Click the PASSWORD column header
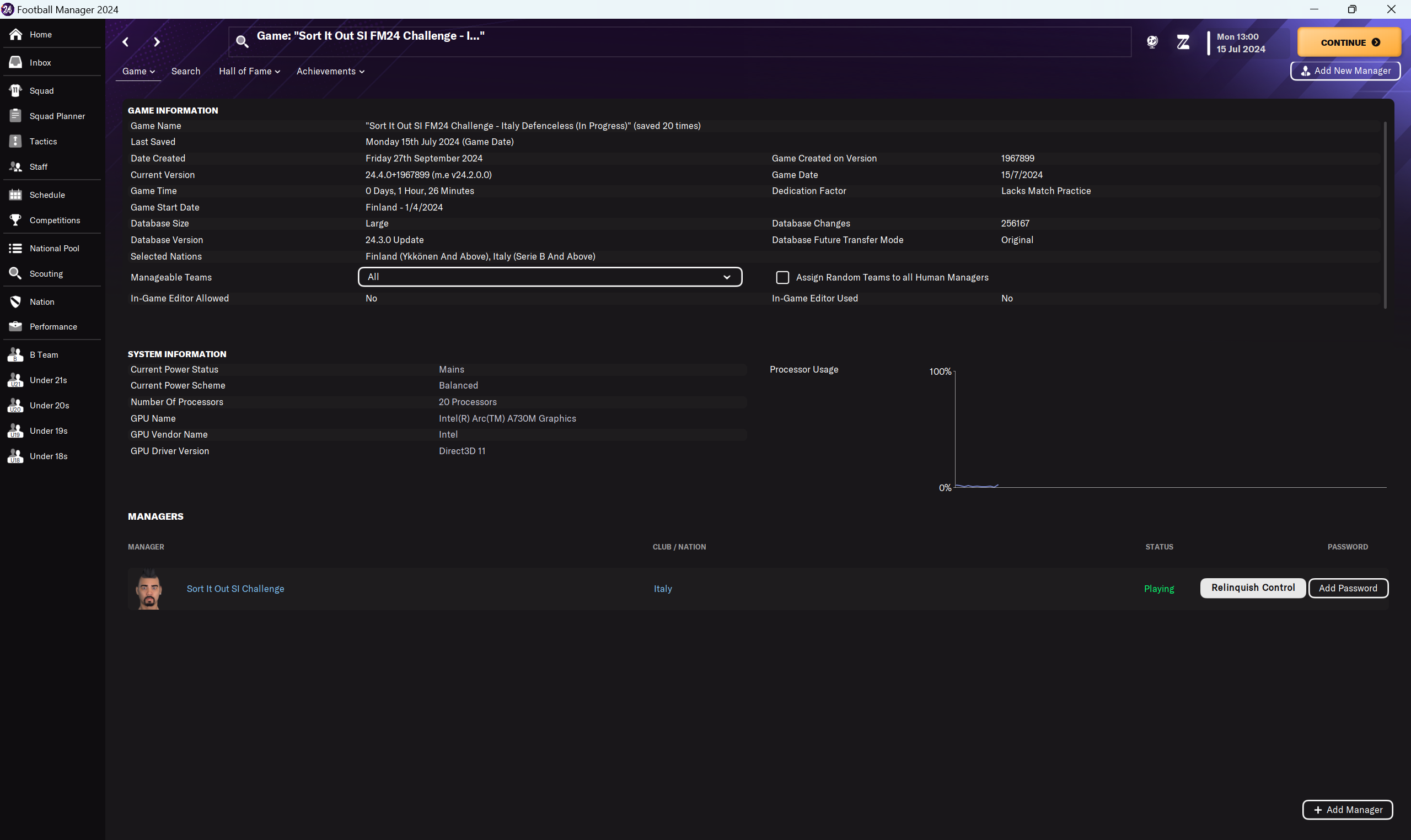This screenshot has width=1411, height=840. [x=1348, y=547]
